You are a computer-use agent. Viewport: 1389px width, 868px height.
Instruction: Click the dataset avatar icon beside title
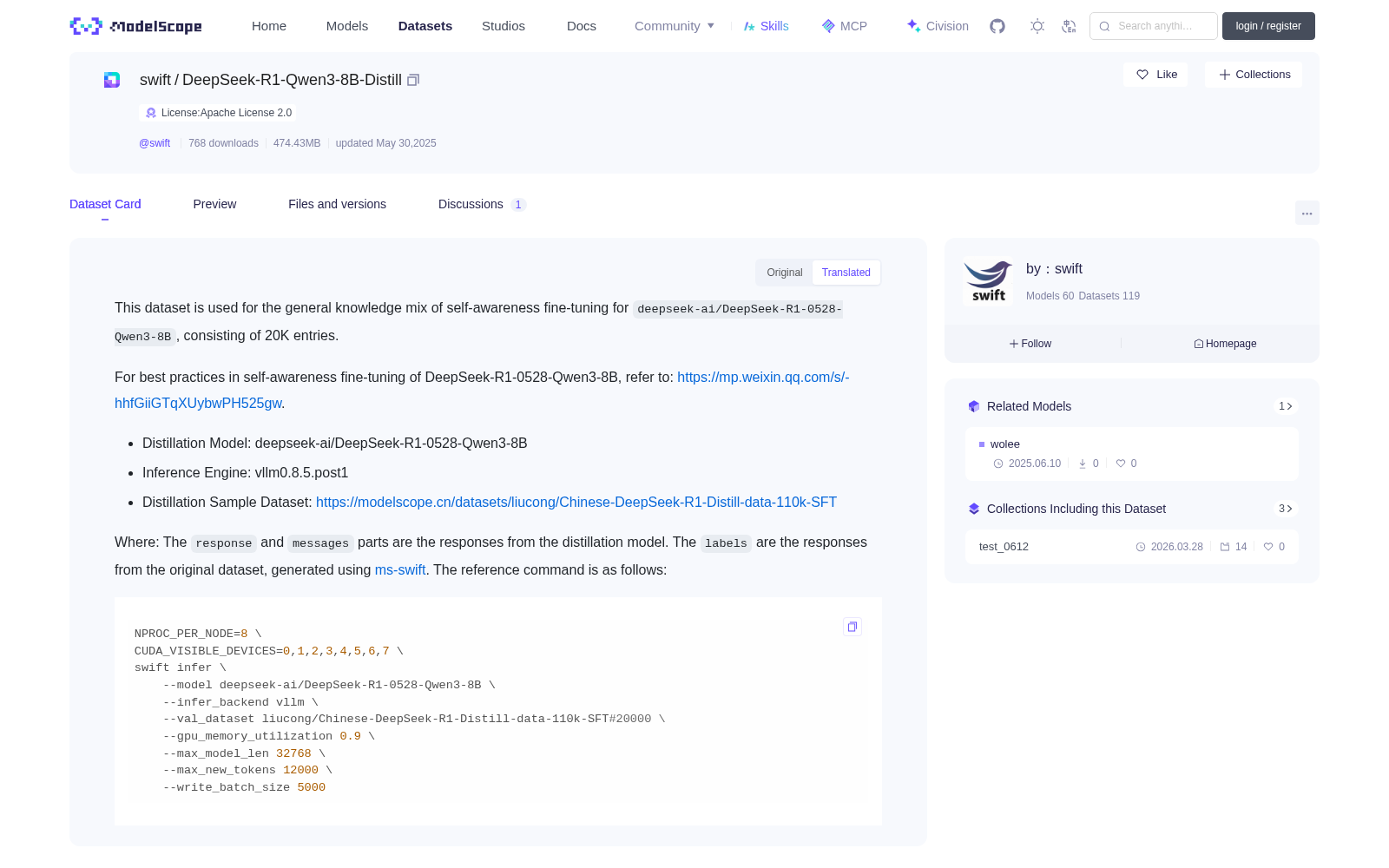(112, 80)
